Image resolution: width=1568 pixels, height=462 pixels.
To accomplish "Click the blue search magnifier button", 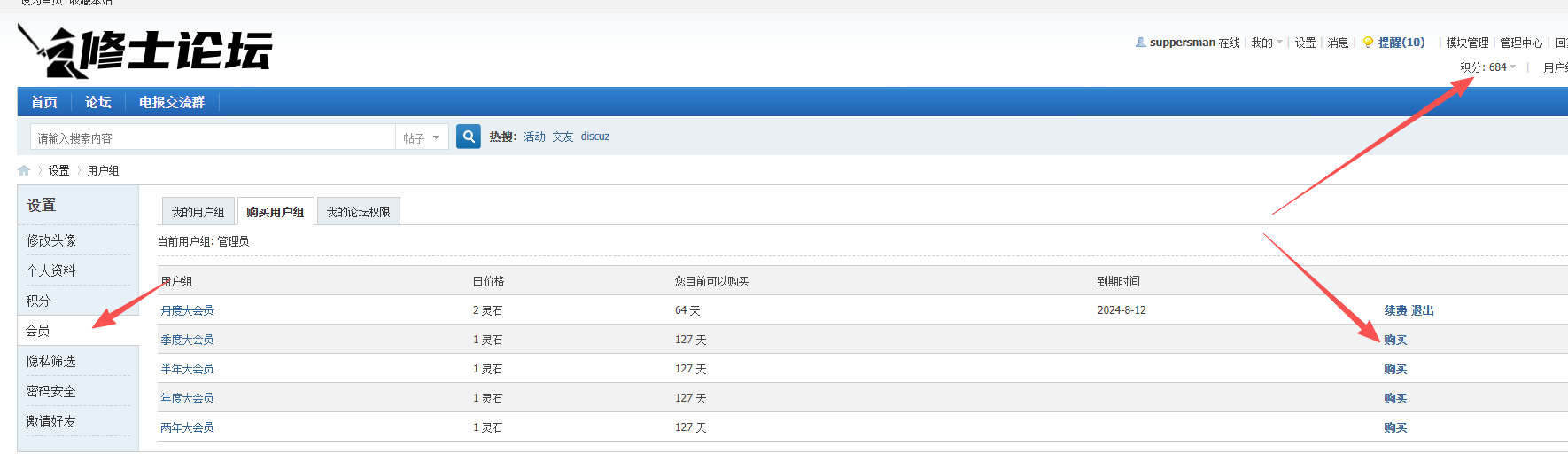I will coord(469,137).
